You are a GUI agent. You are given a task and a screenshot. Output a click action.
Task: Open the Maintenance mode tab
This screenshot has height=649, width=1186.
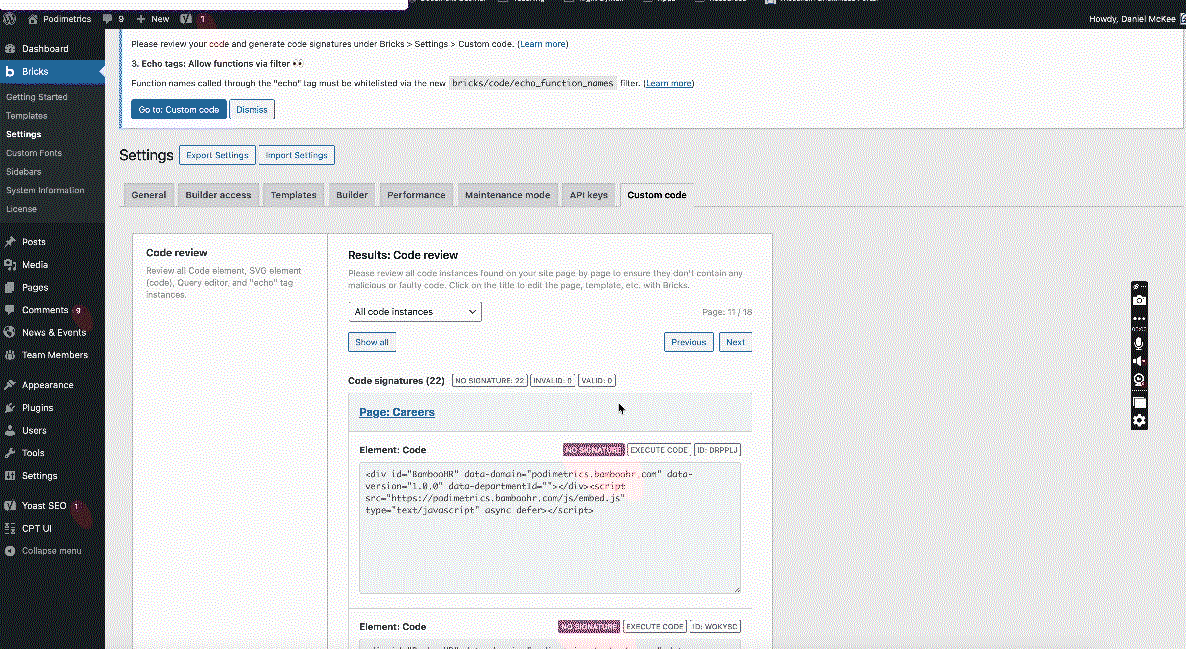point(508,195)
